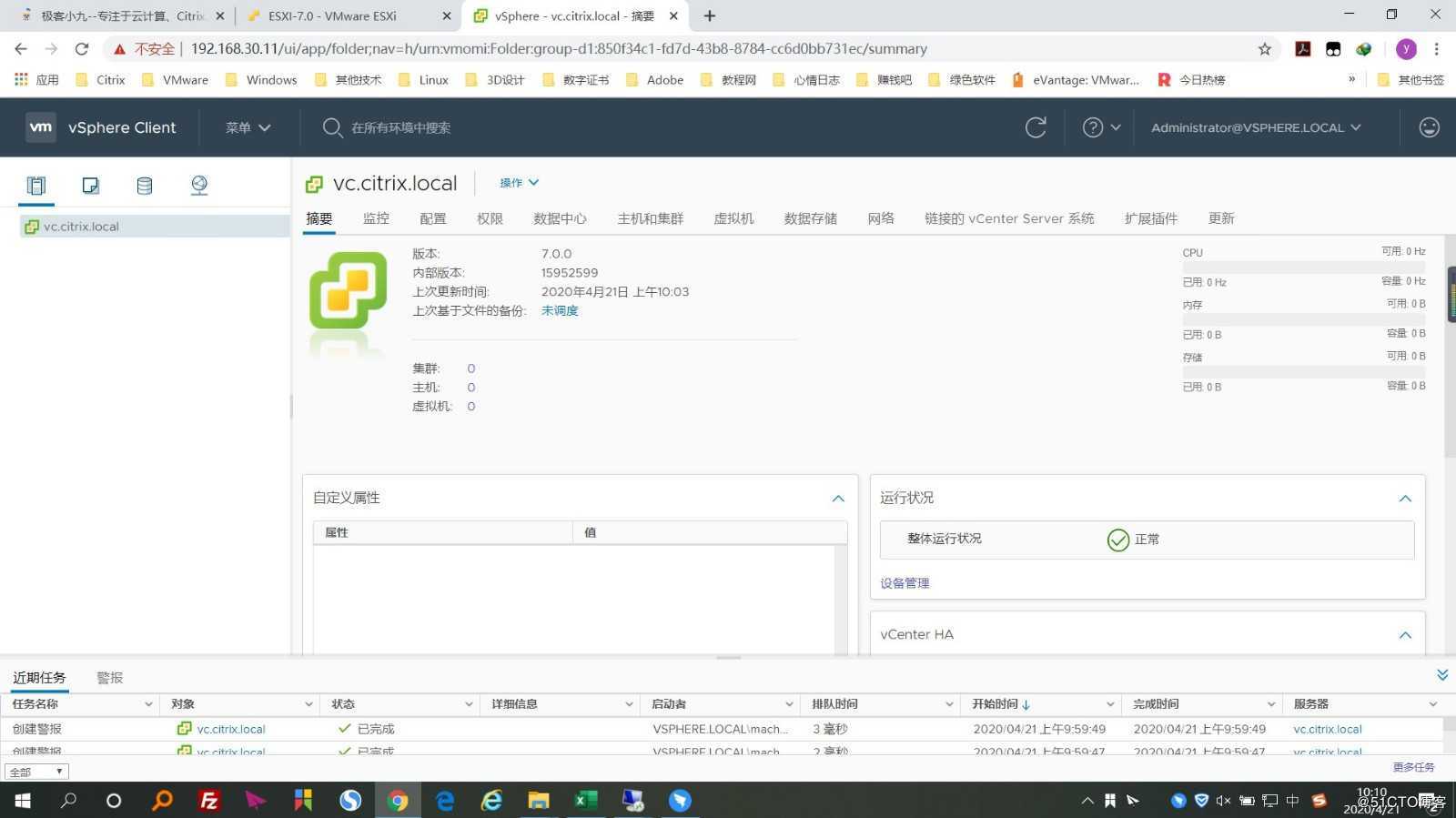
Task: Open VMs and Templates inventory view icon
Action: (90, 186)
